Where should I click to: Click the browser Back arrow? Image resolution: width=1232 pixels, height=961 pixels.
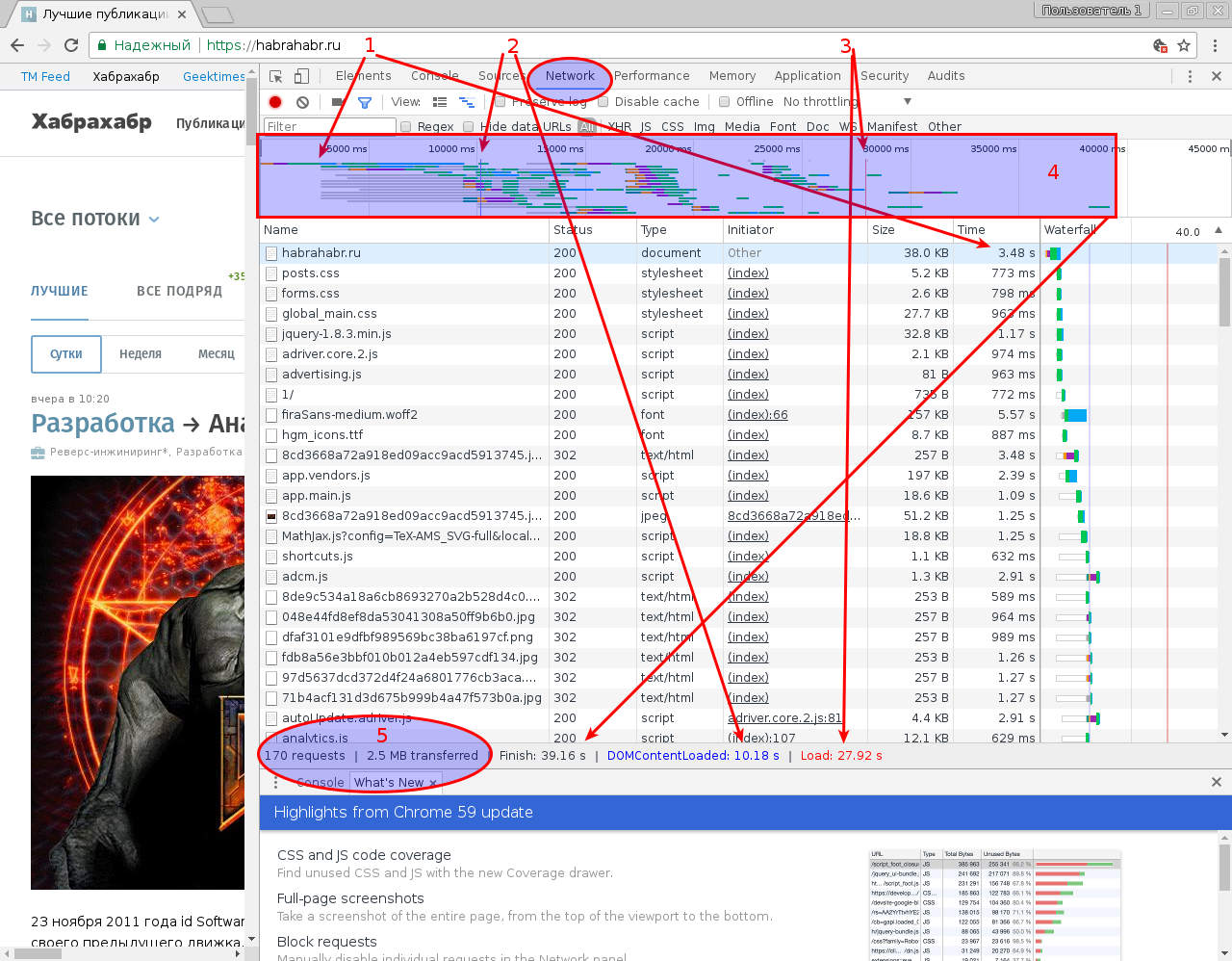tap(17, 45)
